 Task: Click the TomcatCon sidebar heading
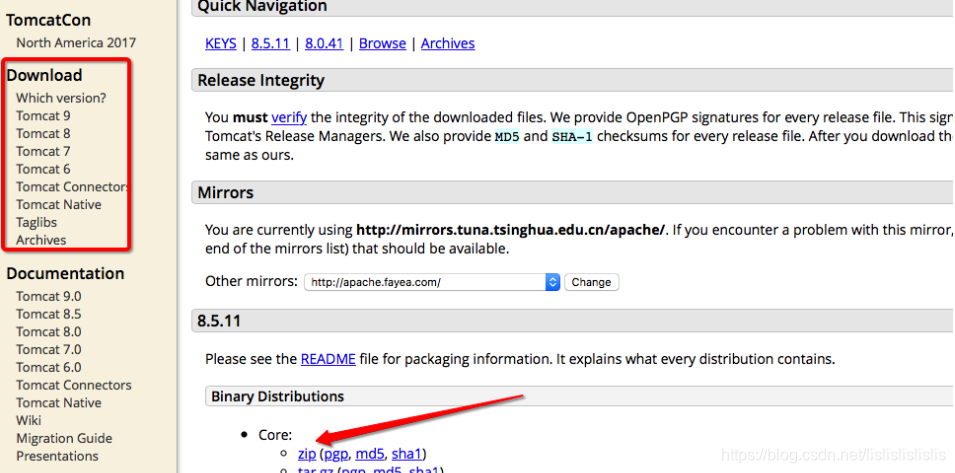pyautogui.click(x=49, y=20)
